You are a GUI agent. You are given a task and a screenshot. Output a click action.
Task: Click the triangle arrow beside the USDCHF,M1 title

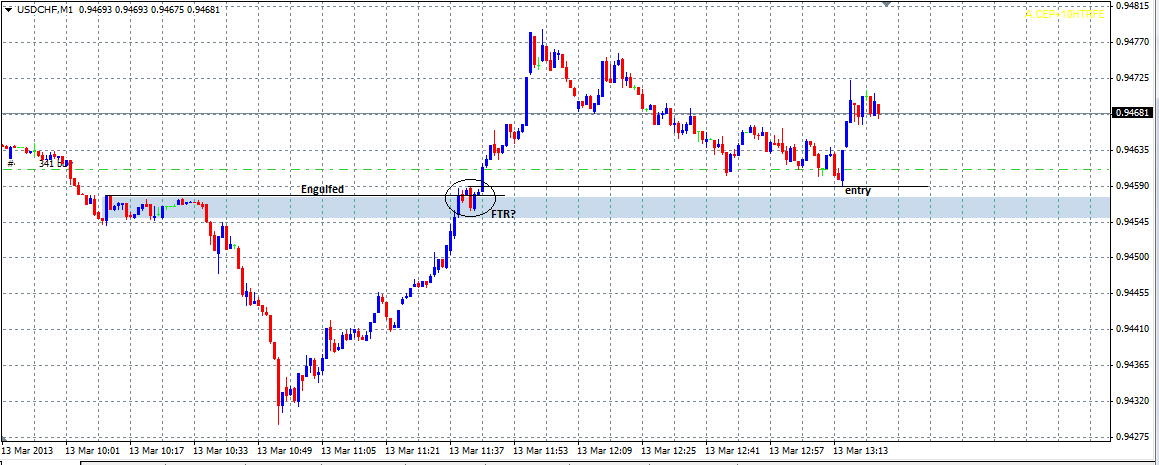[8, 9]
